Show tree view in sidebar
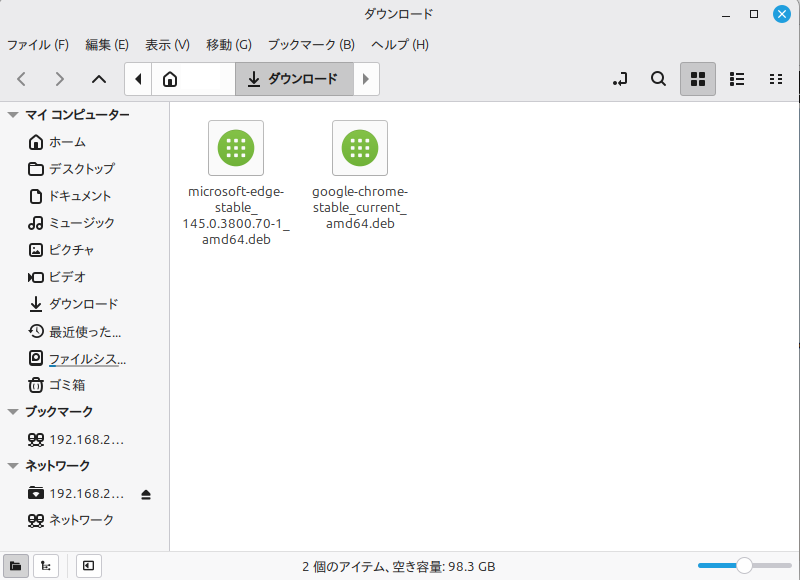 pyautogui.click(x=45, y=566)
